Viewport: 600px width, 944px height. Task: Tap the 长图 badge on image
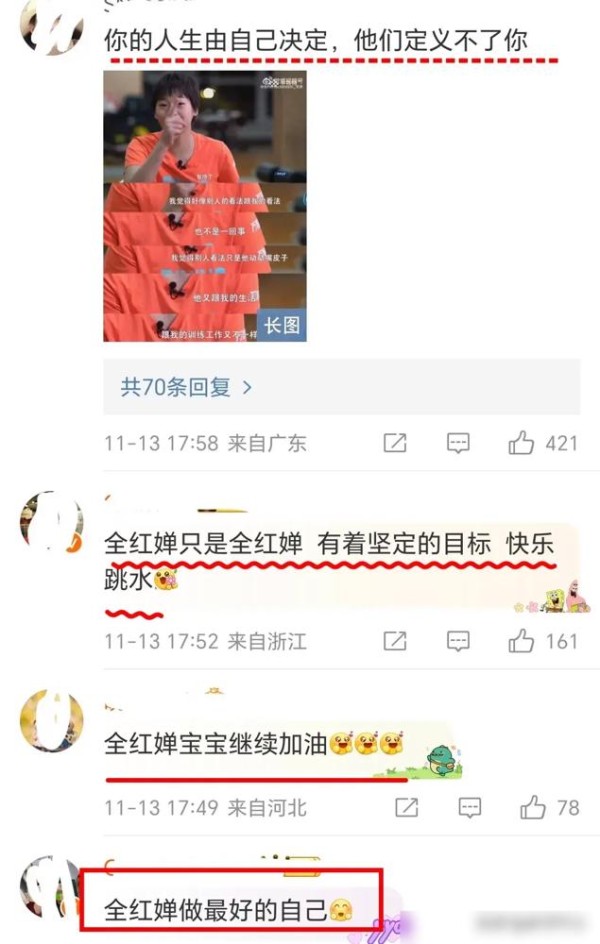pyautogui.click(x=282, y=326)
